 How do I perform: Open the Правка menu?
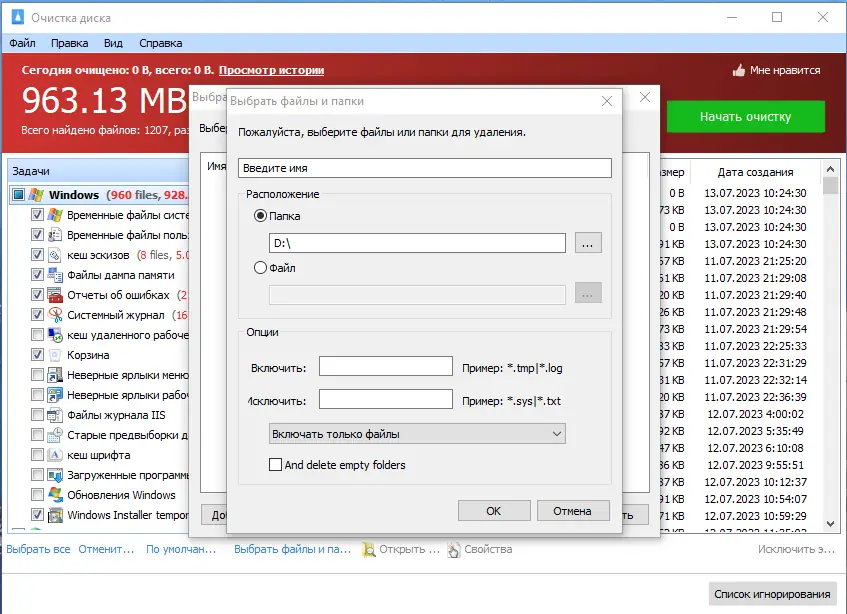pyautogui.click(x=70, y=43)
